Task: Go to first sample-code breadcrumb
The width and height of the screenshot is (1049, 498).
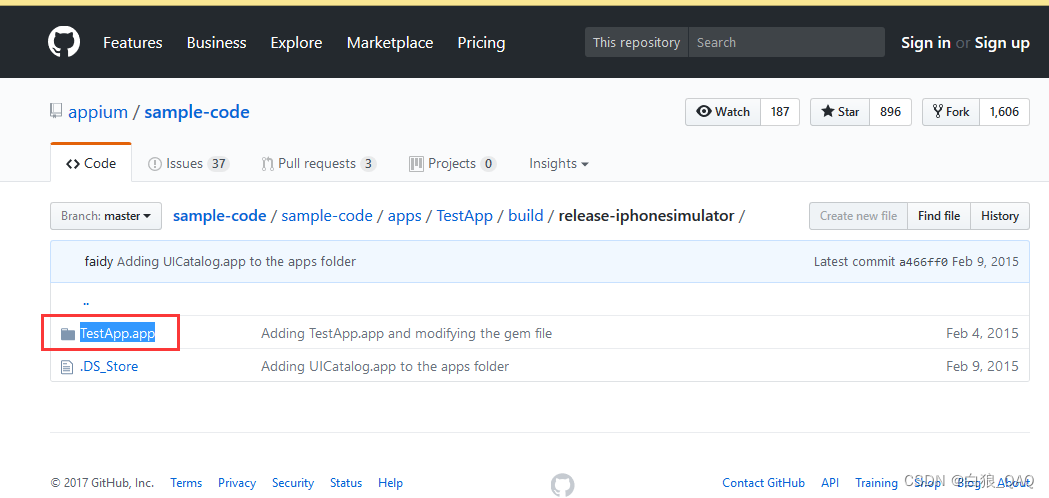Action: [x=219, y=216]
